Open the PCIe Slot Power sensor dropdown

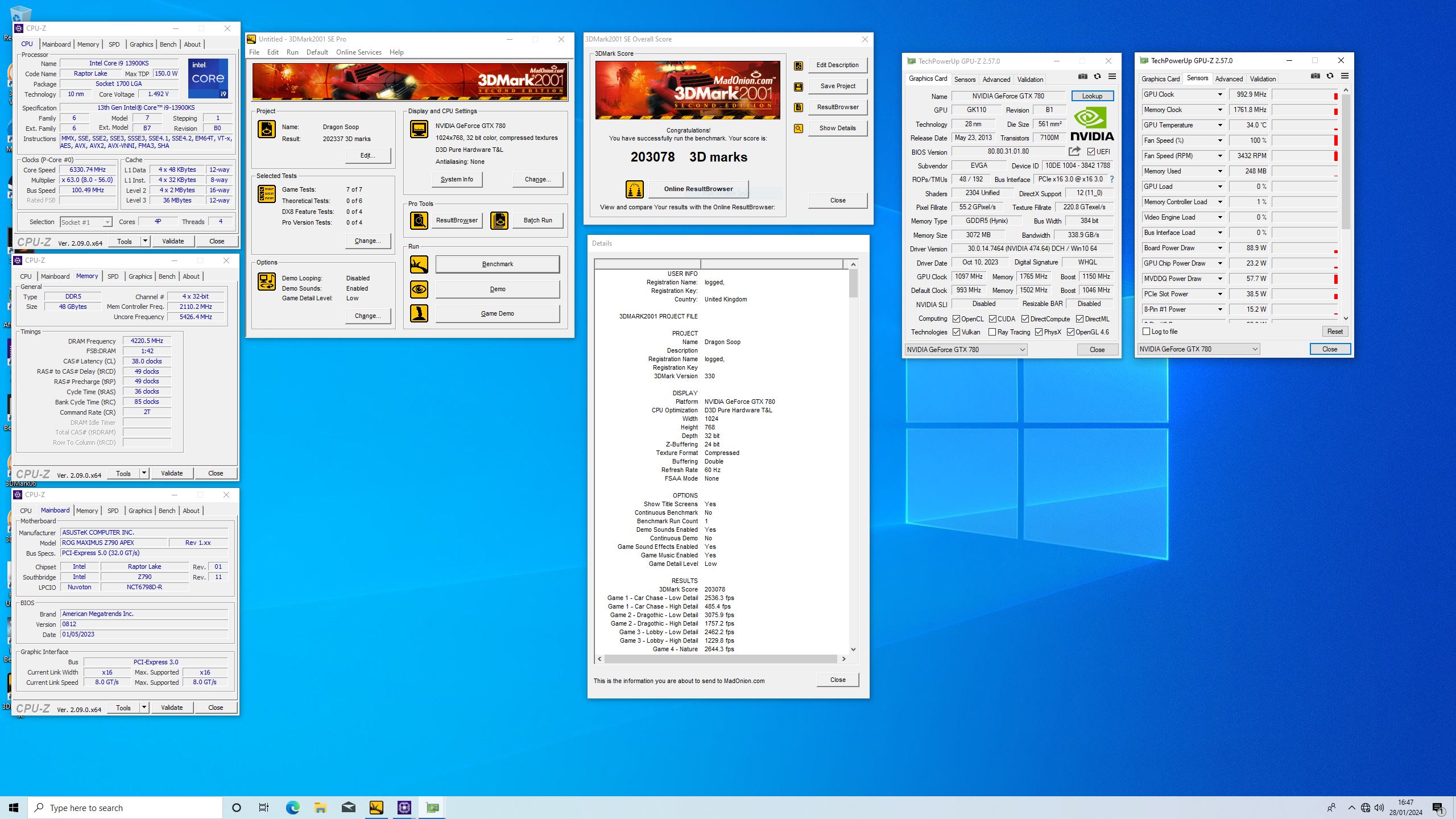click(x=1220, y=294)
